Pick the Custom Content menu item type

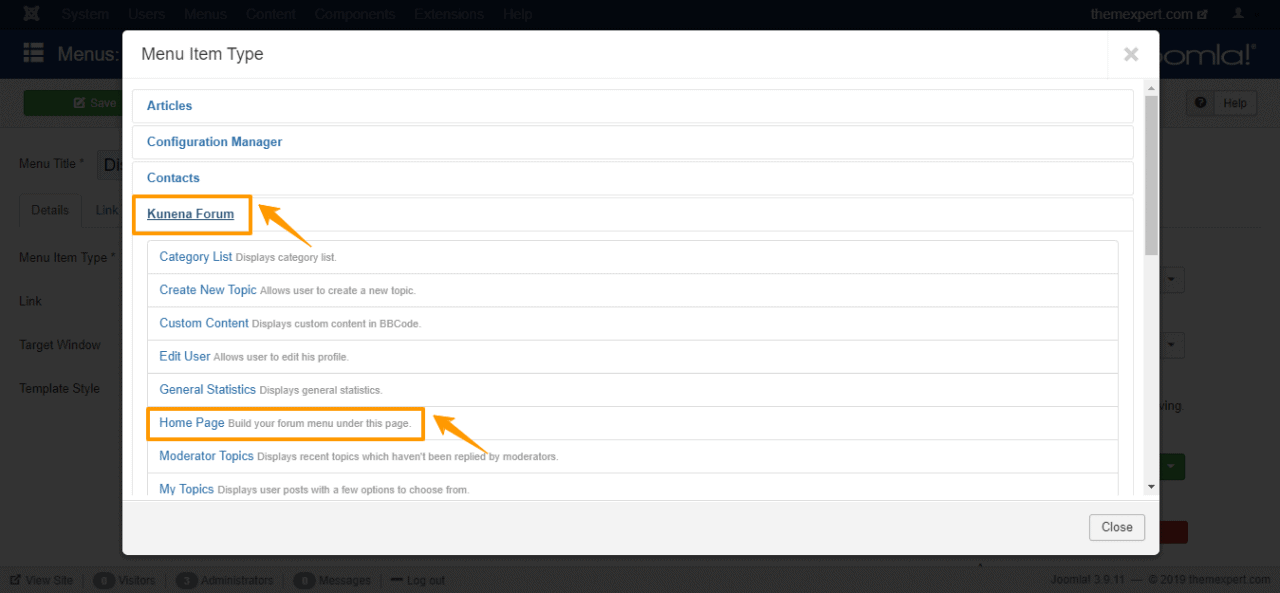pyautogui.click(x=204, y=323)
